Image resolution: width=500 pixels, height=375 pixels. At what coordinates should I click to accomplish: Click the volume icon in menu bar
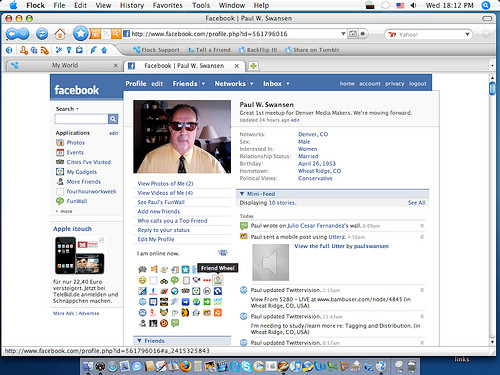click(414, 5)
